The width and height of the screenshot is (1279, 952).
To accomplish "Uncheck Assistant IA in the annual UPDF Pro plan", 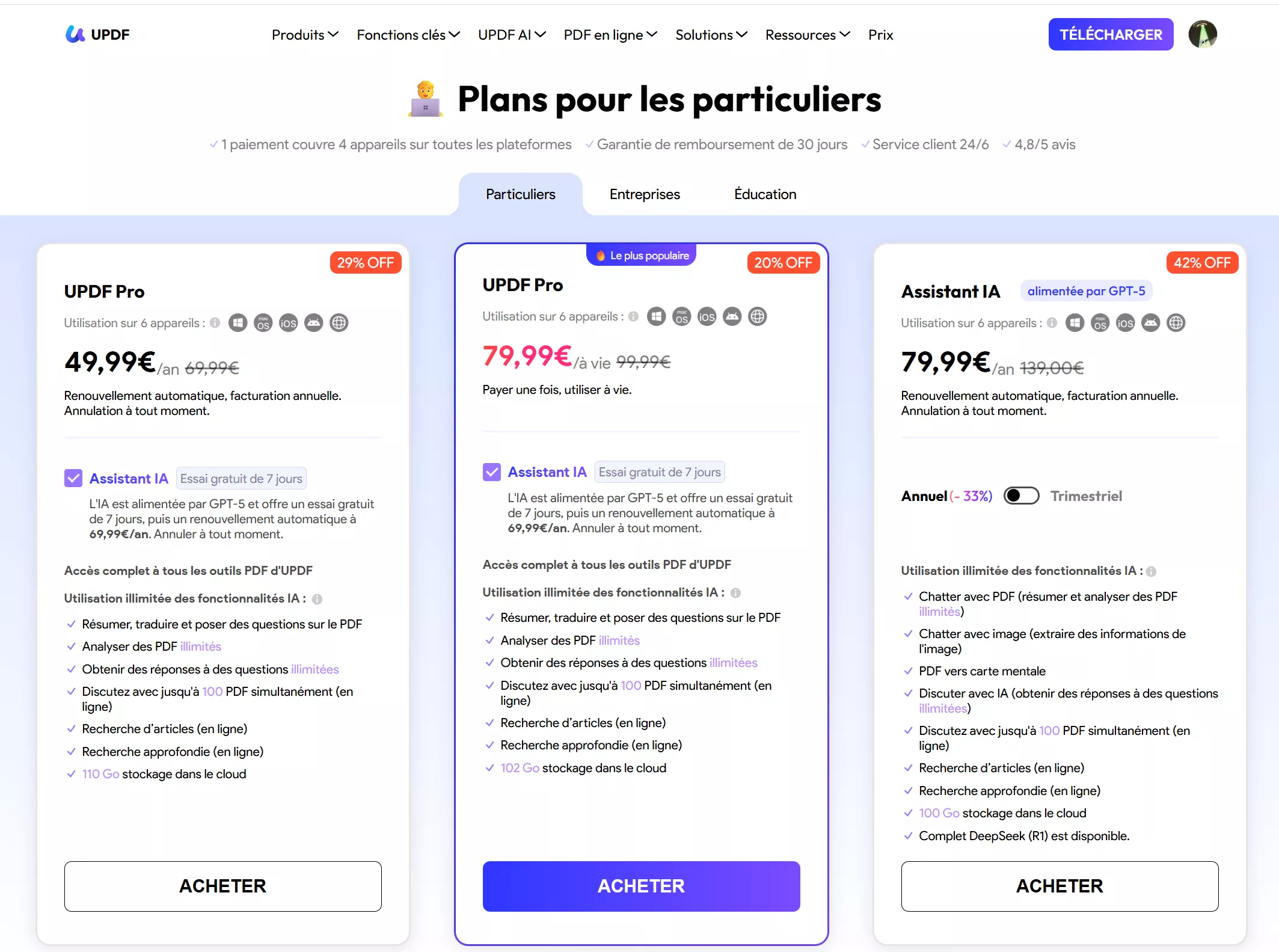I will pyautogui.click(x=73, y=478).
